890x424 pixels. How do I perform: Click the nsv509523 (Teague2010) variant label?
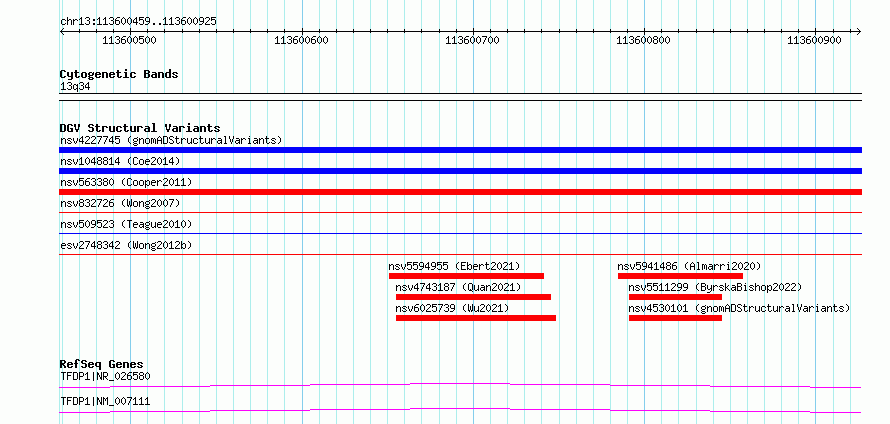tap(126, 224)
